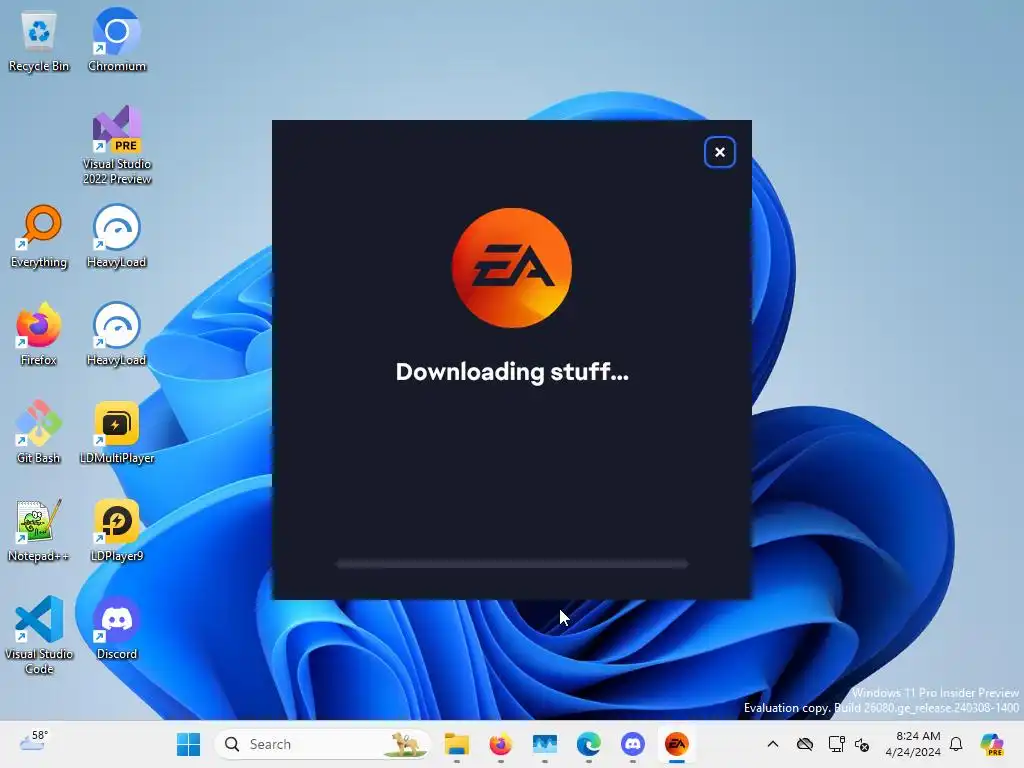
Task: Select the Visual Studio Code shortcut
Action: pyautogui.click(x=39, y=635)
